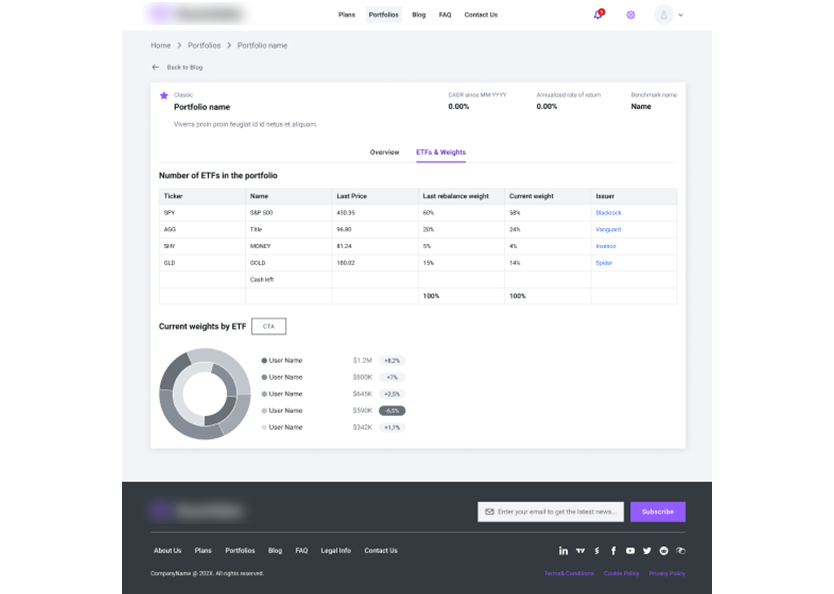Open Plans in the top navigation
834x594 pixels.
pos(346,15)
